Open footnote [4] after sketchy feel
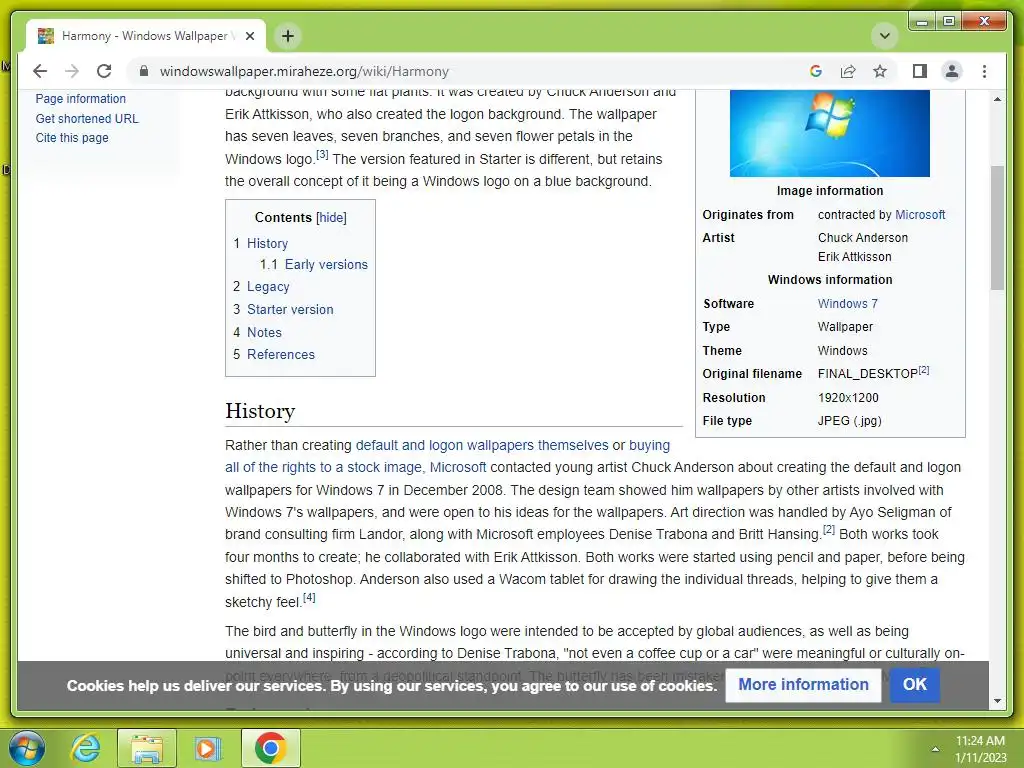This screenshot has width=1024, height=768. coord(310,598)
